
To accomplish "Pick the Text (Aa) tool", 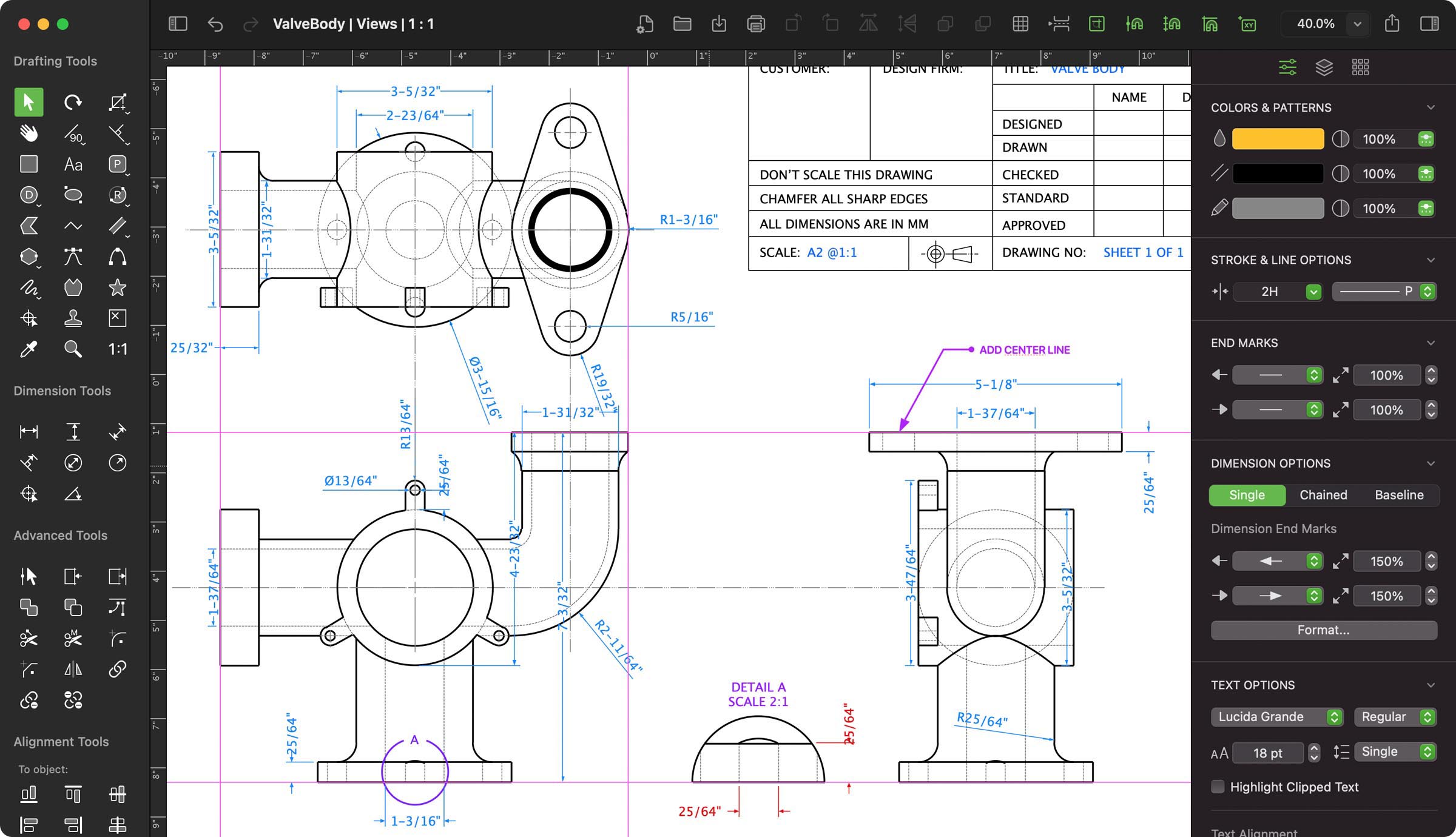I will pos(73,164).
